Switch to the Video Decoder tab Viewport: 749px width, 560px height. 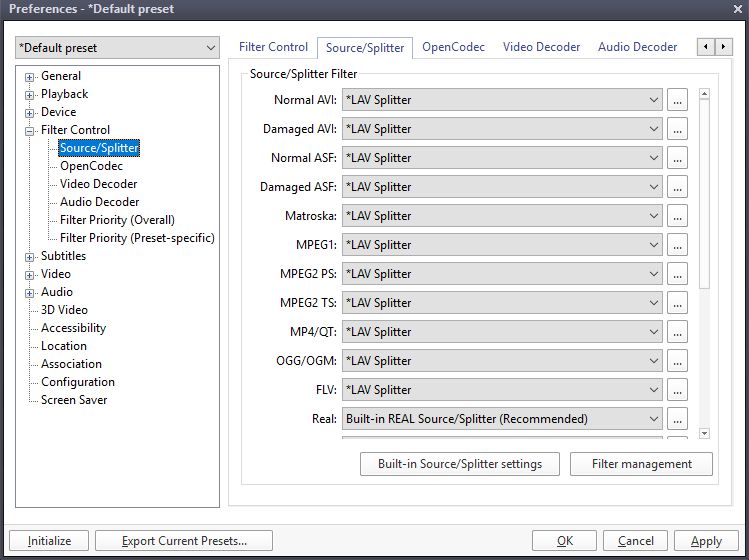[x=541, y=47]
